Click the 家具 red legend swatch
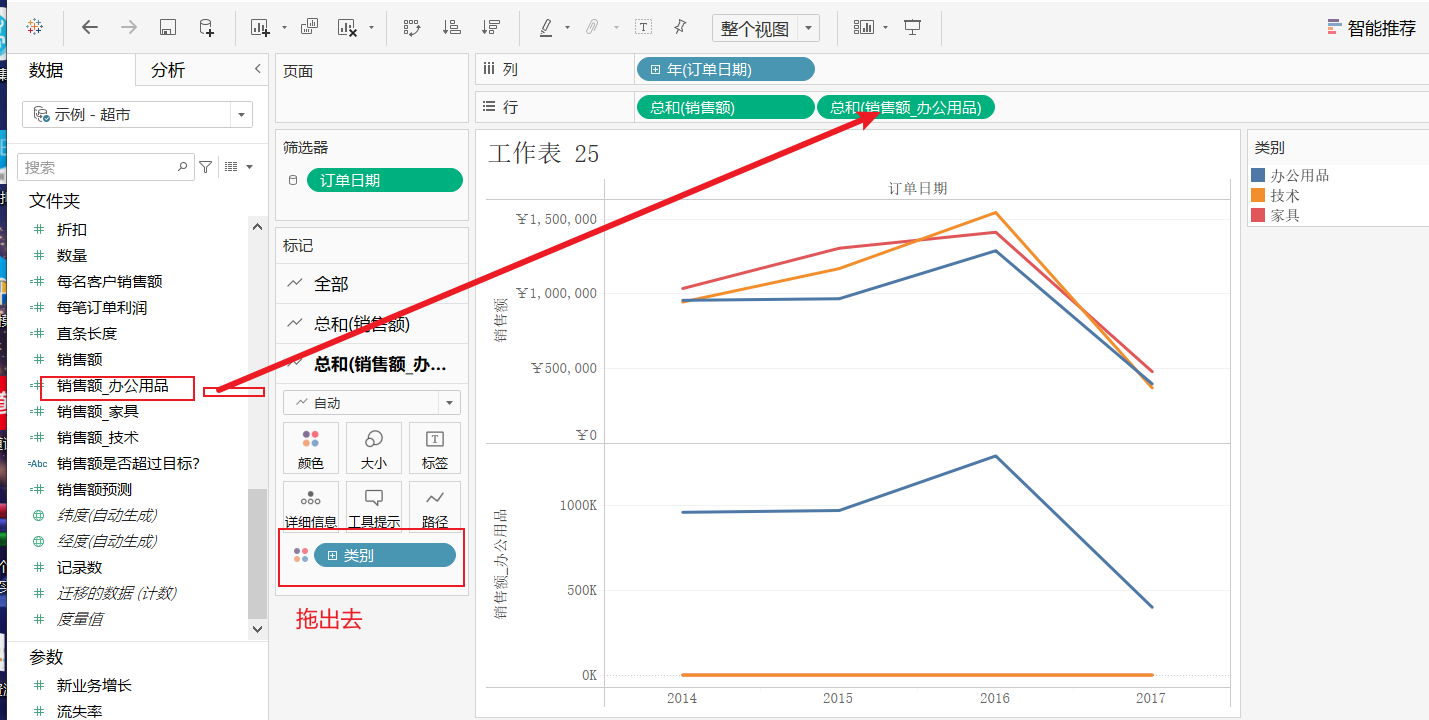The image size is (1429, 720). point(1258,215)
